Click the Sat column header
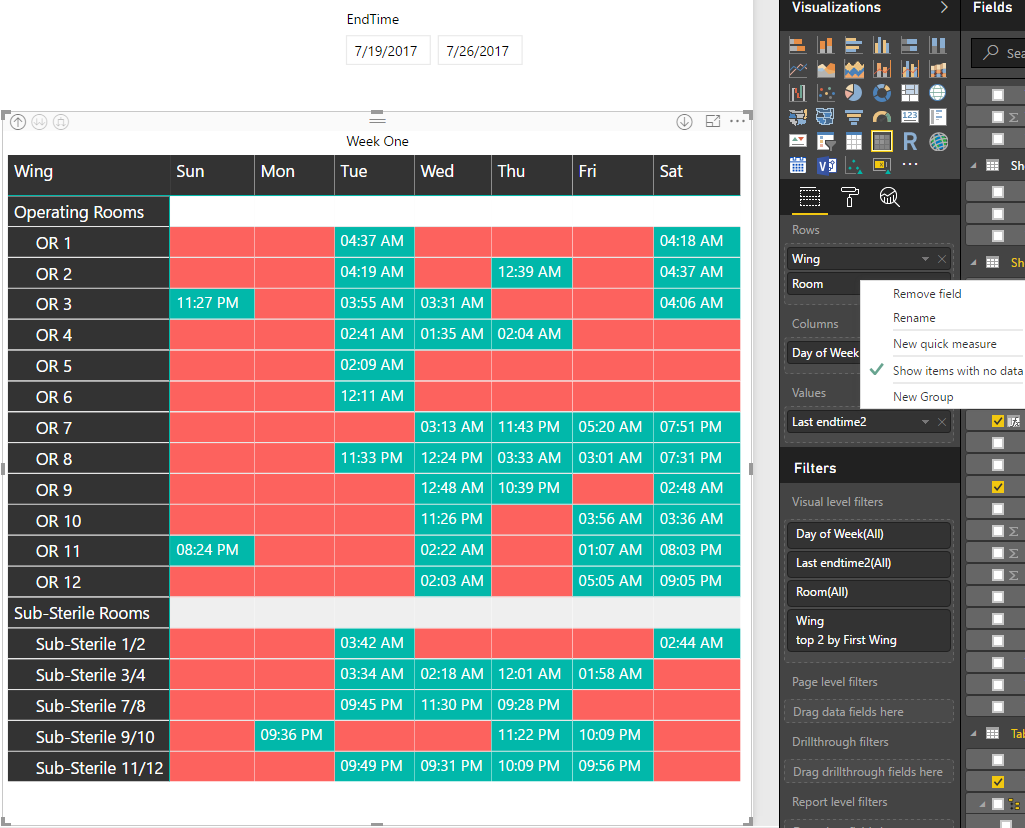 point(697,175)
